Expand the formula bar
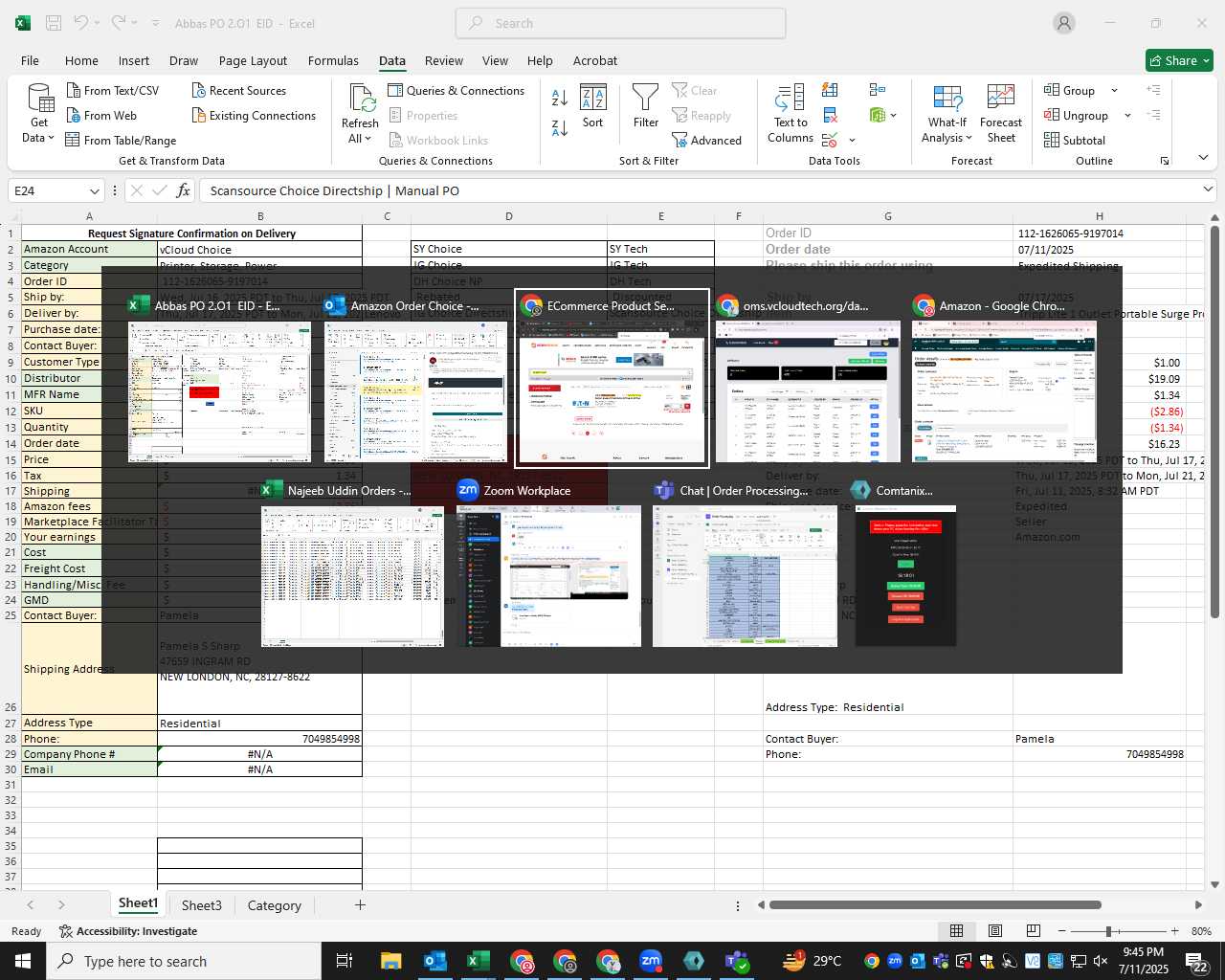The image size is (1225, 980). click(1208, 189)
